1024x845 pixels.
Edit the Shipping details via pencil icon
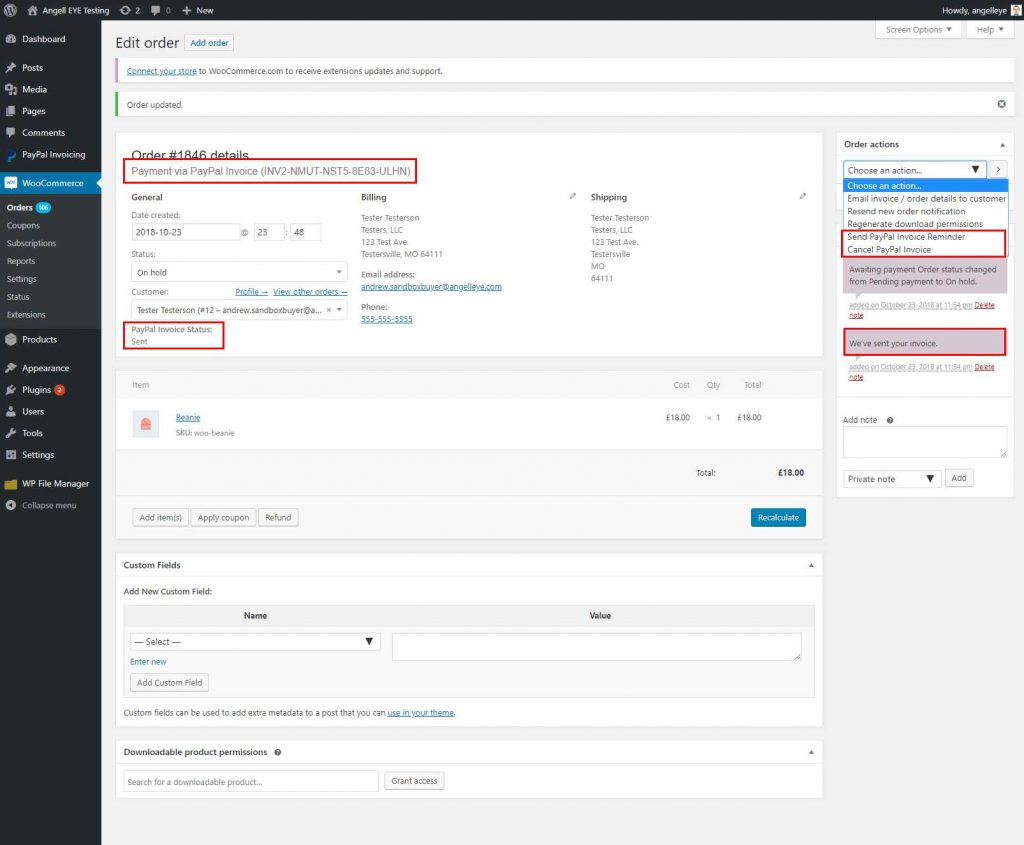tap(802, 197)
